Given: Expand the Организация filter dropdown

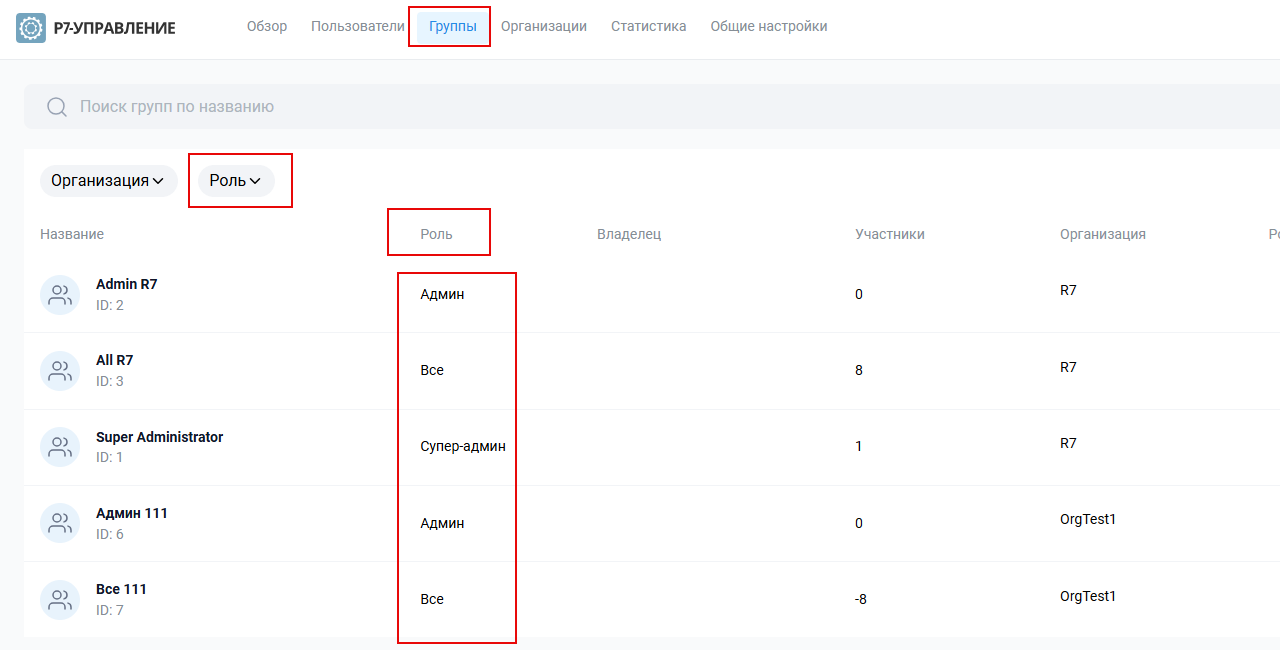Looking at the screenshot, I should 108,181.
